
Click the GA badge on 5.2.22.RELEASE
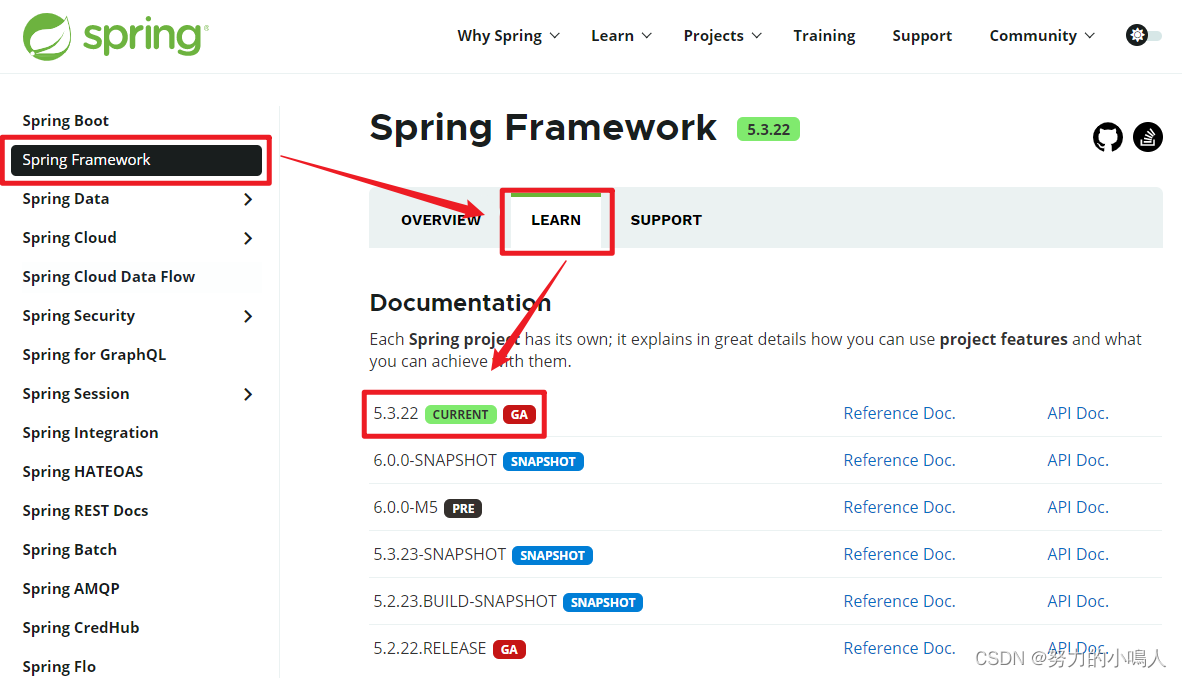pyautogui.click(x=510, y=649)
